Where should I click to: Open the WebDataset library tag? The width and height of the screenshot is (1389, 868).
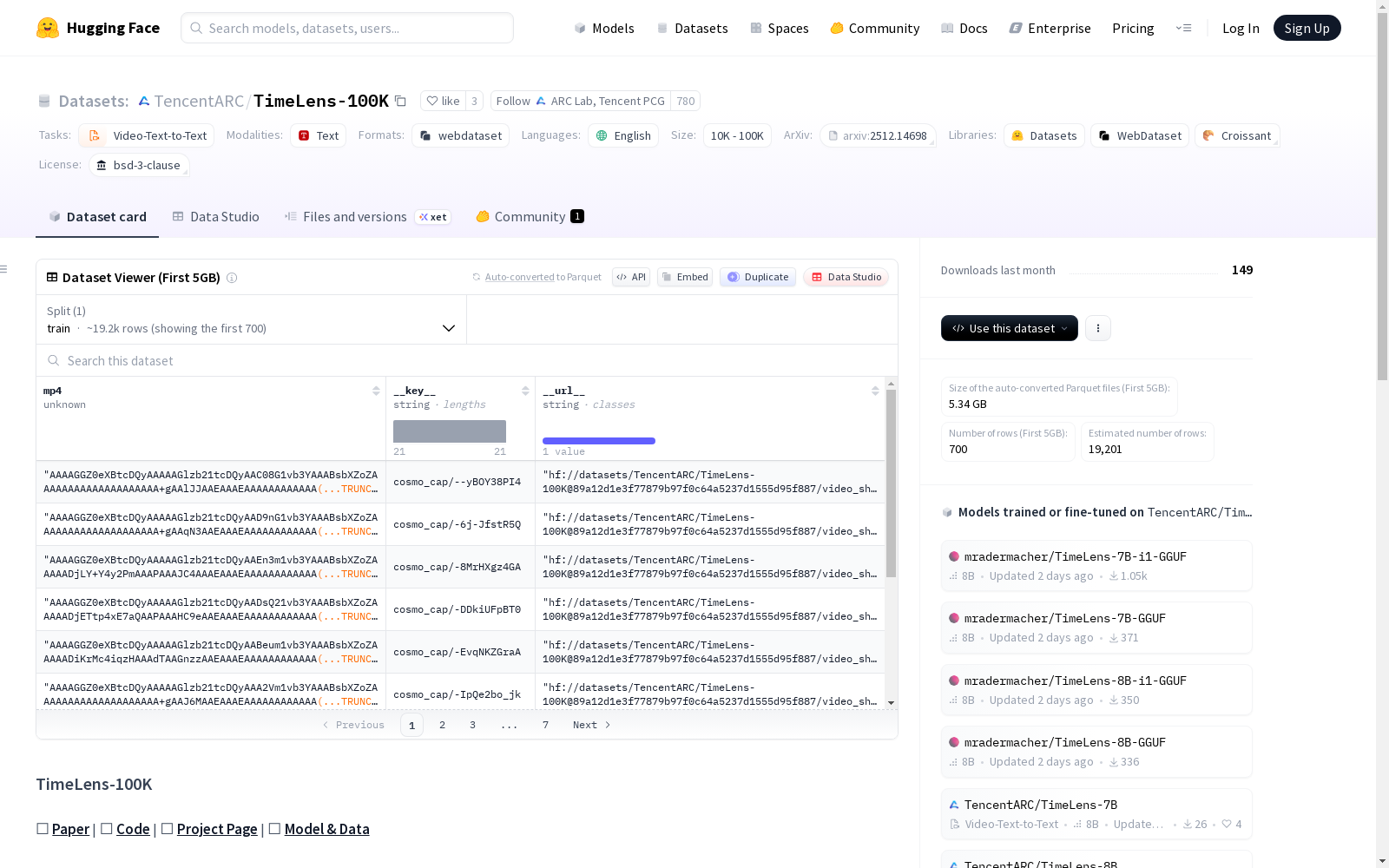coord(1140,135)
